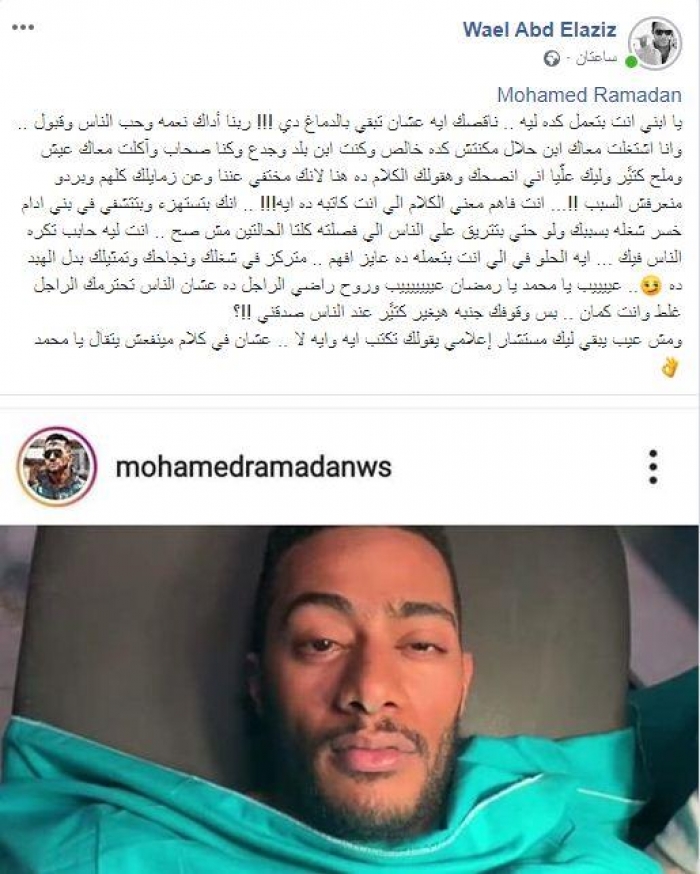Click the divider line below the post text
700x874 pixels.
click(x=350, y=395)
